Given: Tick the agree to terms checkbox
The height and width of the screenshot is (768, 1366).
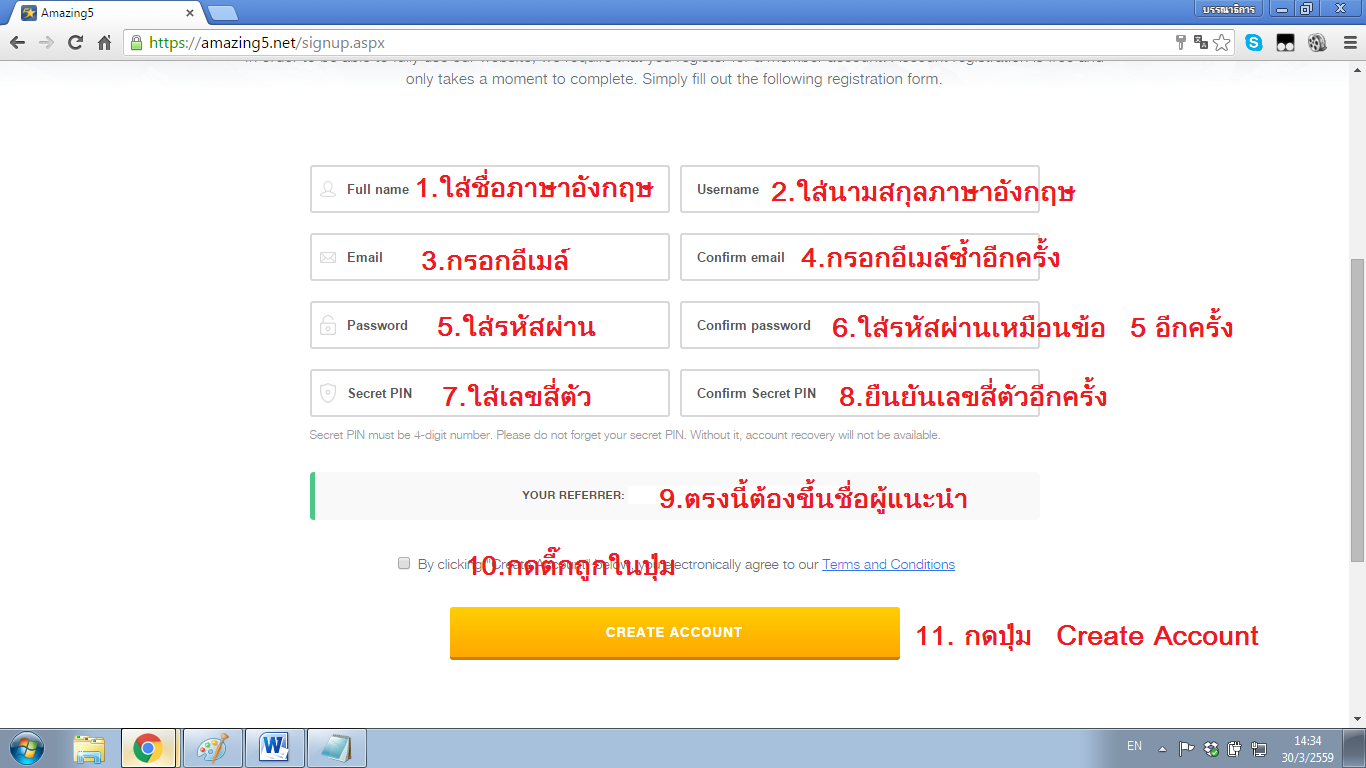Looking at the screenshot, I should (404, 563).
